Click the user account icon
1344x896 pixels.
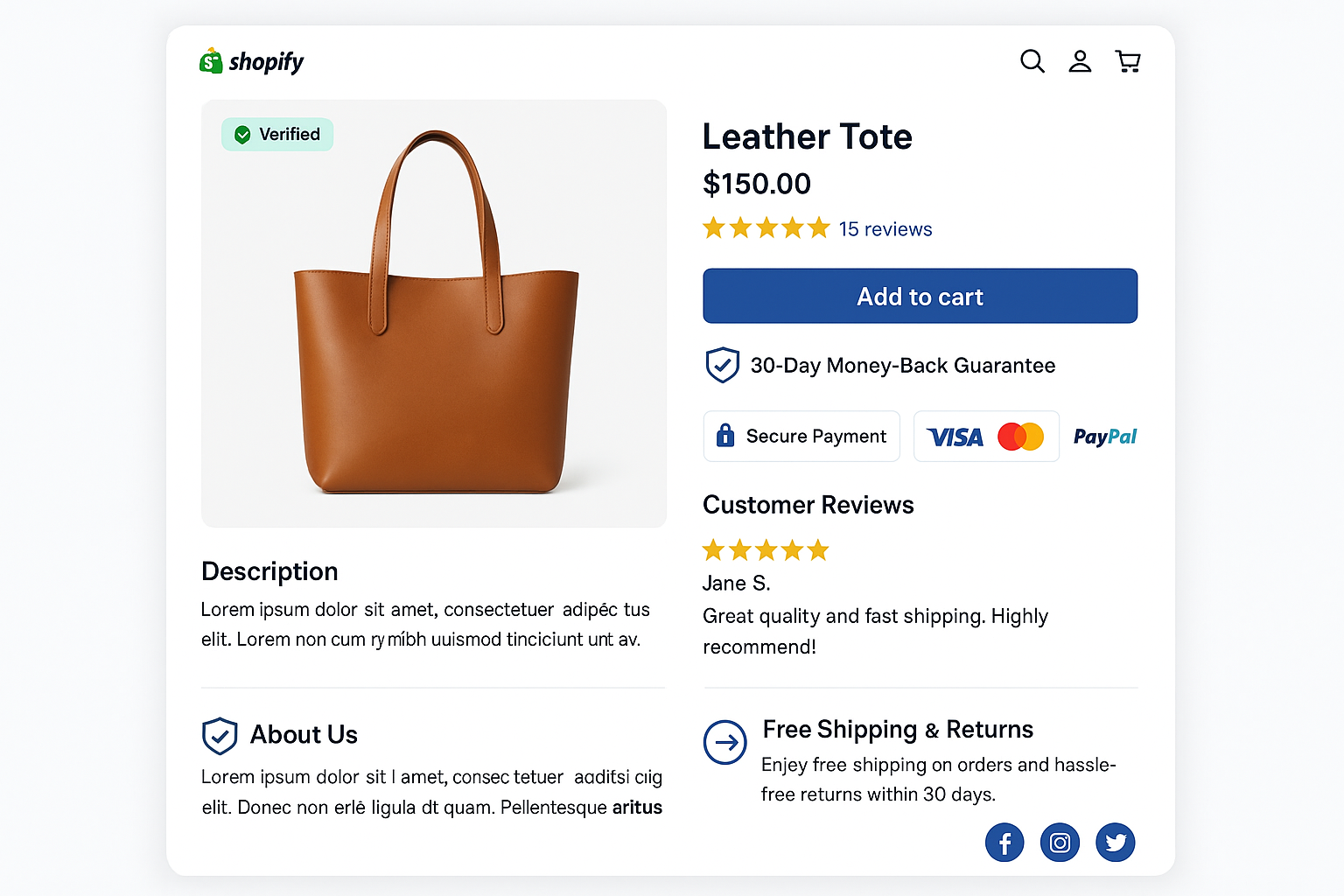(1080, 61)
